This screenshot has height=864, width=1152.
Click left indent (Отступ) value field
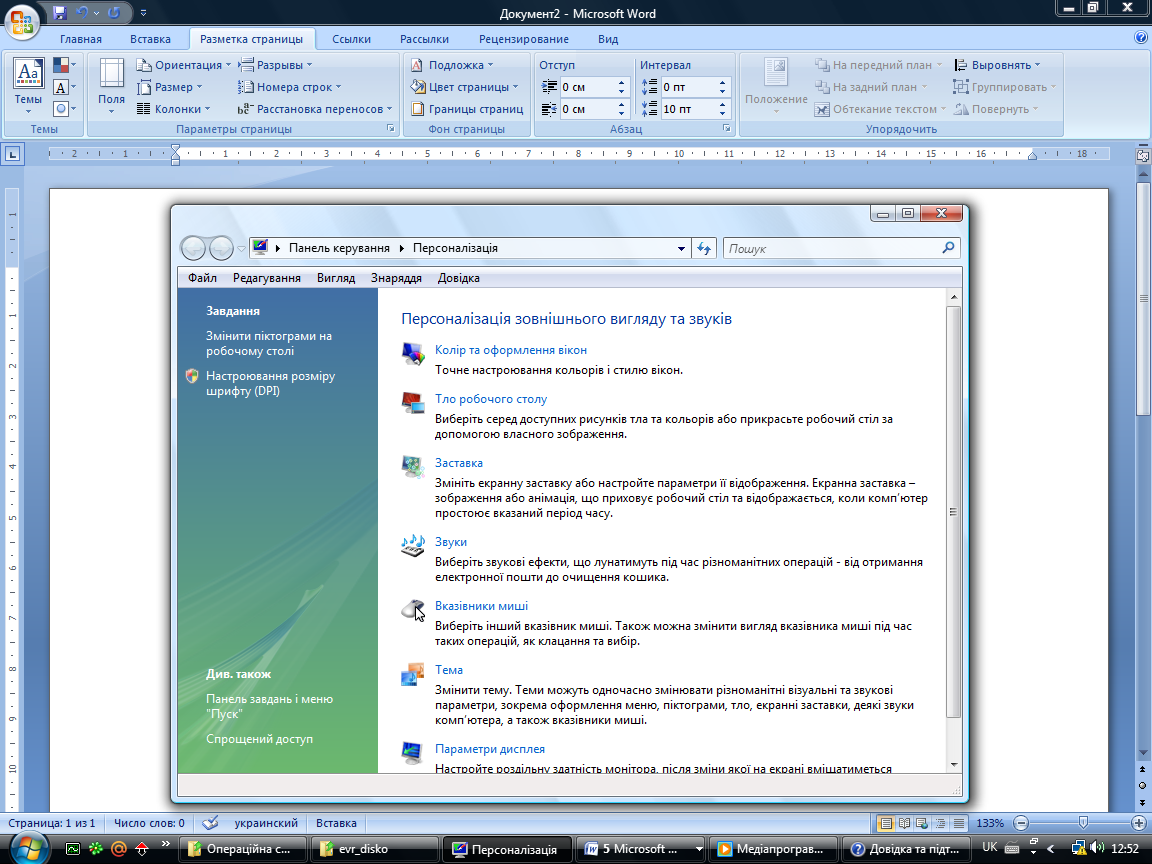tap(587, 87)
